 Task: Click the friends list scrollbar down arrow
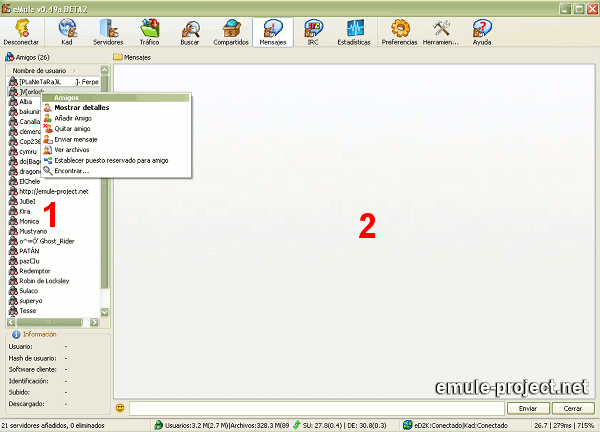[x=105, y=313]
